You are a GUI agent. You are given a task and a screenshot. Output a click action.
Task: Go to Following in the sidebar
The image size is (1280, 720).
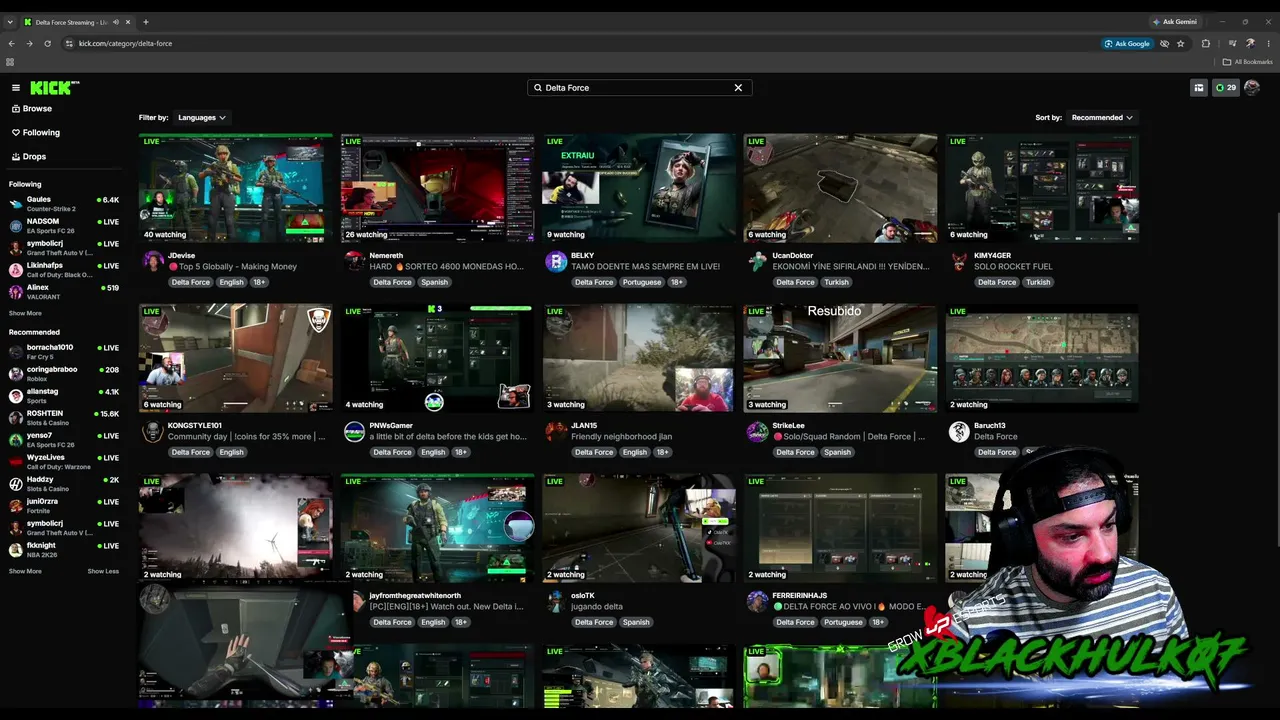tap(36, 133)
